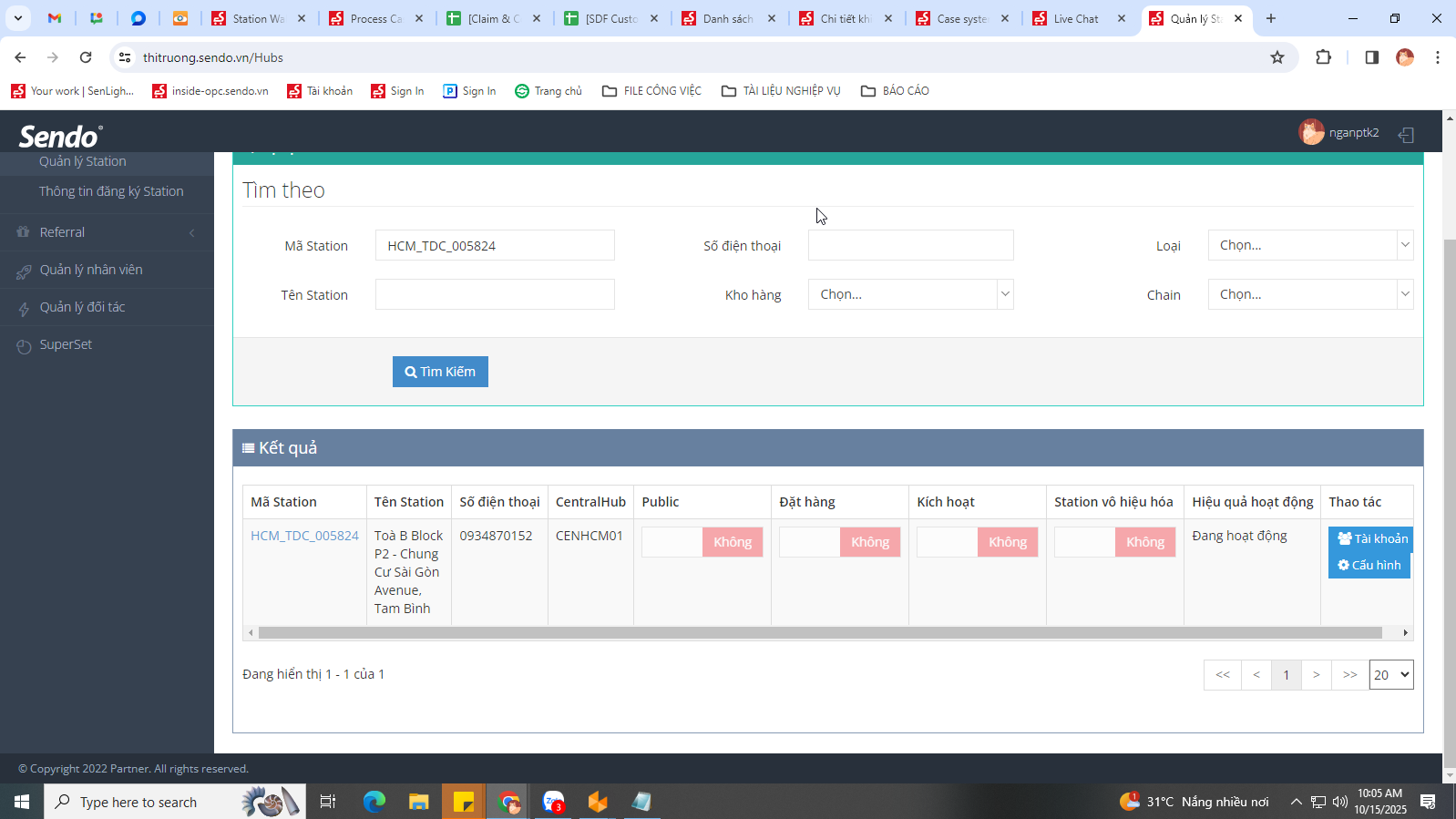Open File Explorer from the taskbar

click(418, 802)
